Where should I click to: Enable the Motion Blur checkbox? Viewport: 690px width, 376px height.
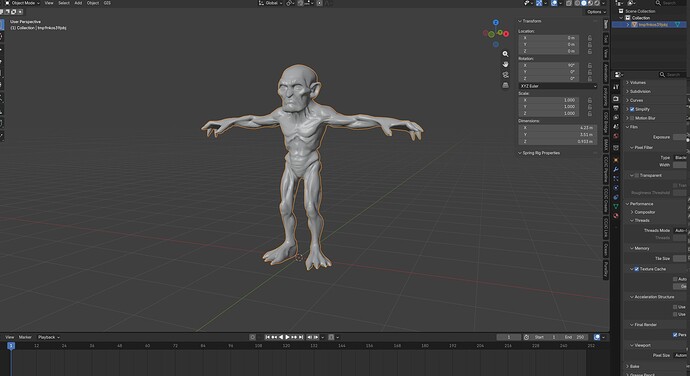(632, 118)
